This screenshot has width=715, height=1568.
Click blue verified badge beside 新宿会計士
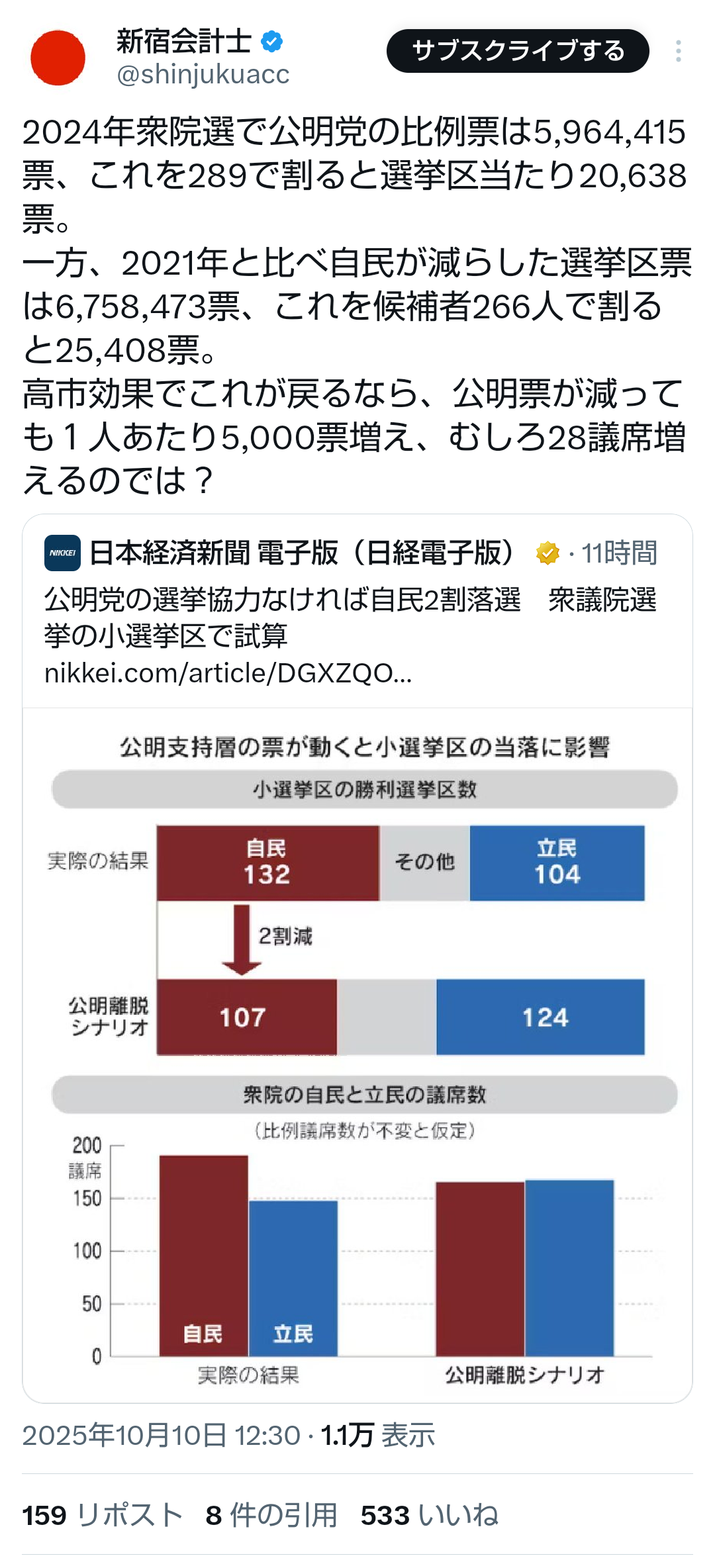pyautogui.click(x=271, y=42)
